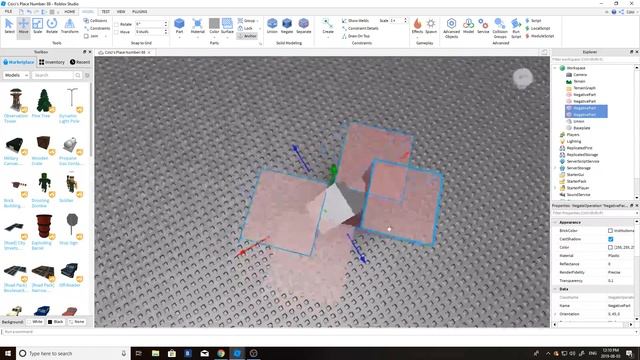640x360 pixels.
Task: Click the Group parts button
Action: pyautogui.click(x=247, y=20)
